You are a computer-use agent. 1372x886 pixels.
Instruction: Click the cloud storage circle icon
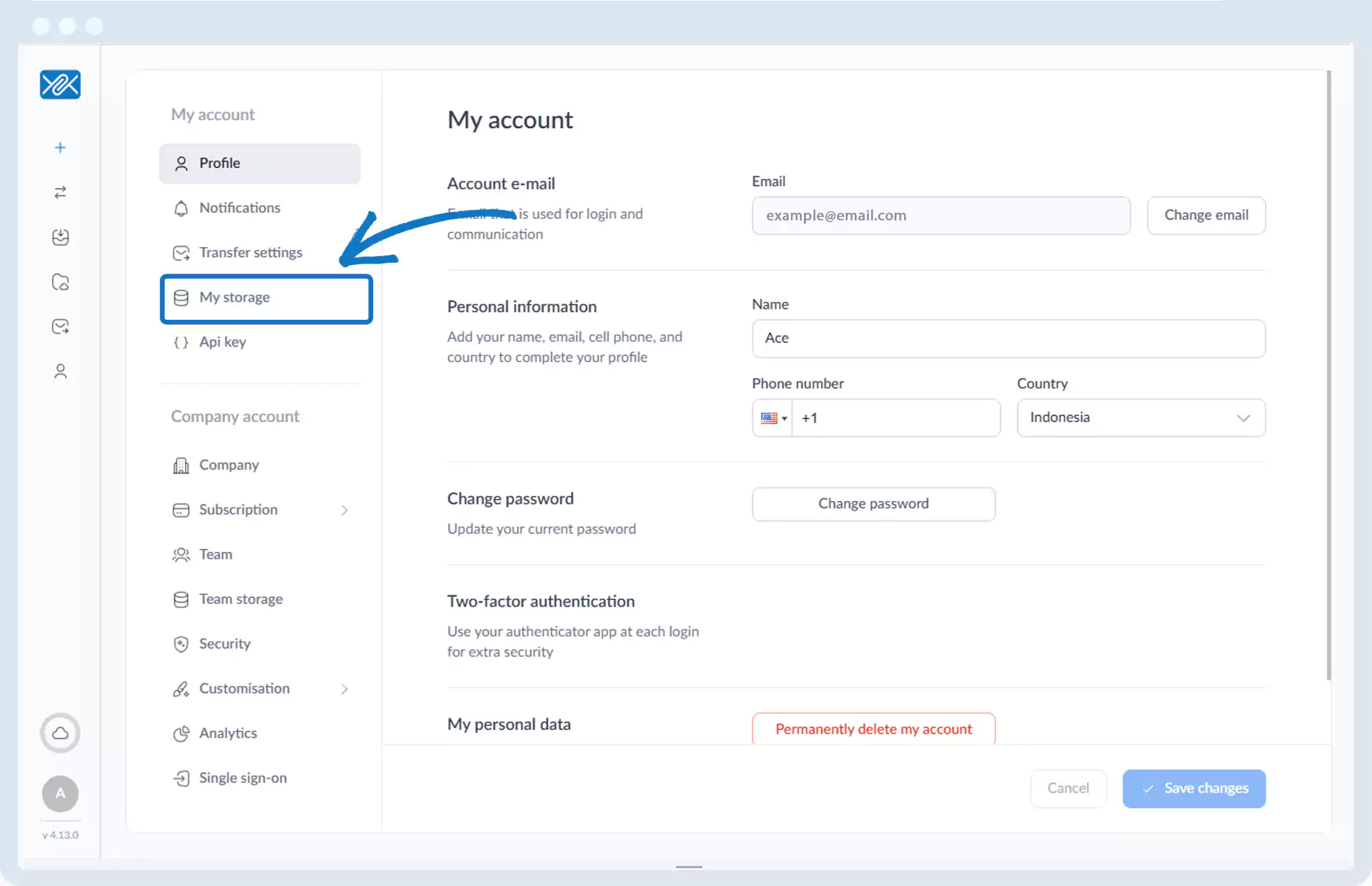point(60,733)
